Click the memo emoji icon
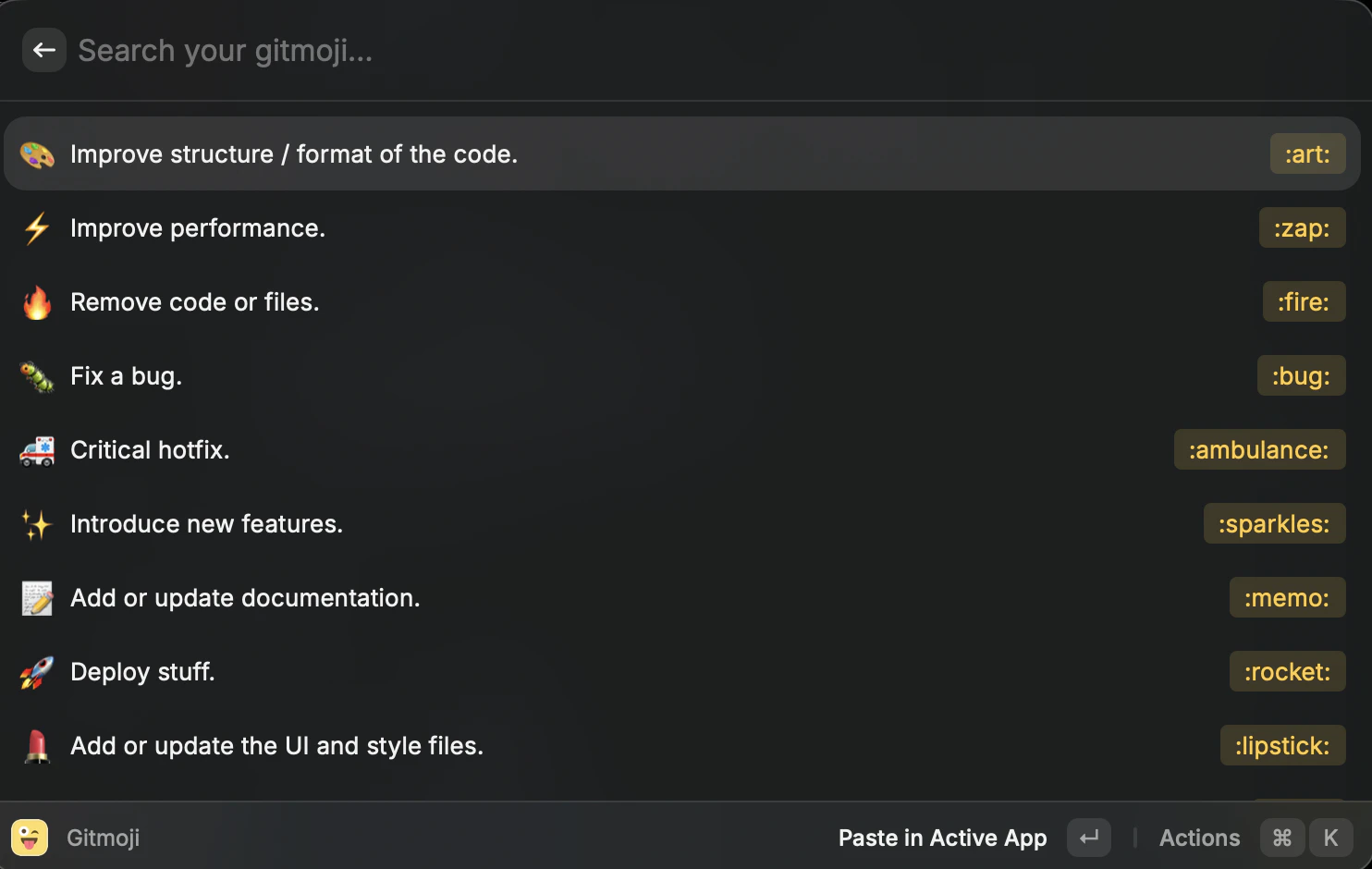 37,598
